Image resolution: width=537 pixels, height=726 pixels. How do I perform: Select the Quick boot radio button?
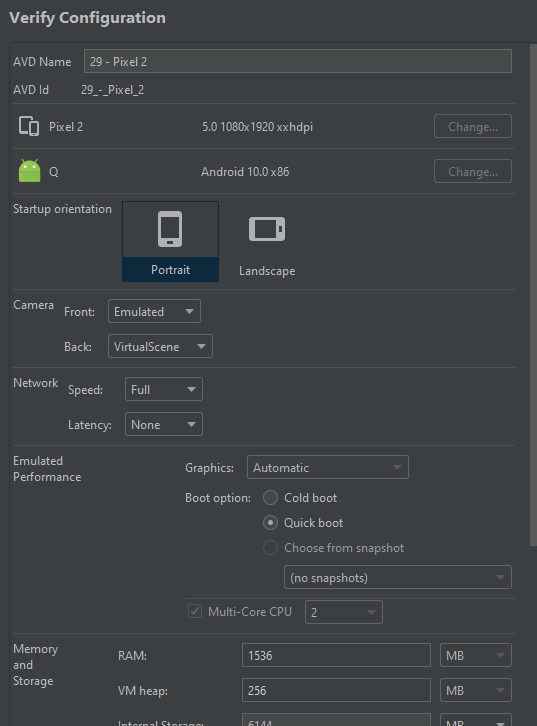point(270,523)
